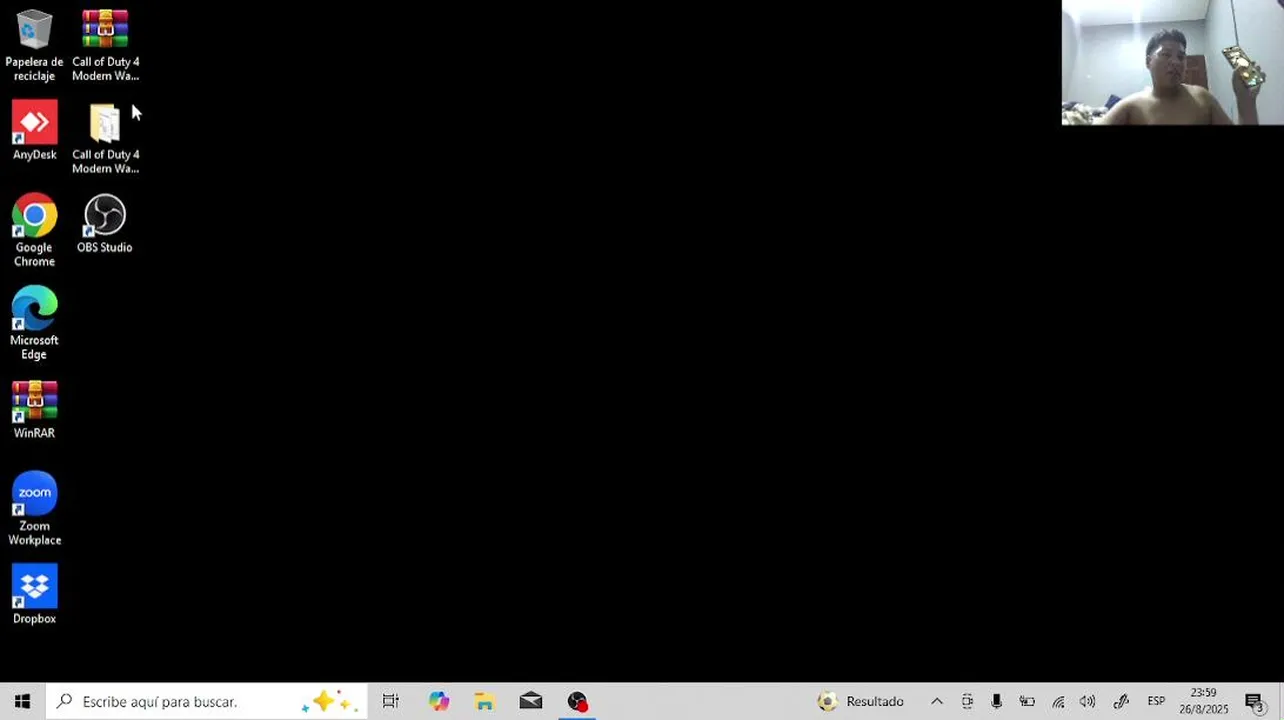Open Task View from the taskbar
The height and width of the screenshot is (720, 1284).
coord(391,701)
